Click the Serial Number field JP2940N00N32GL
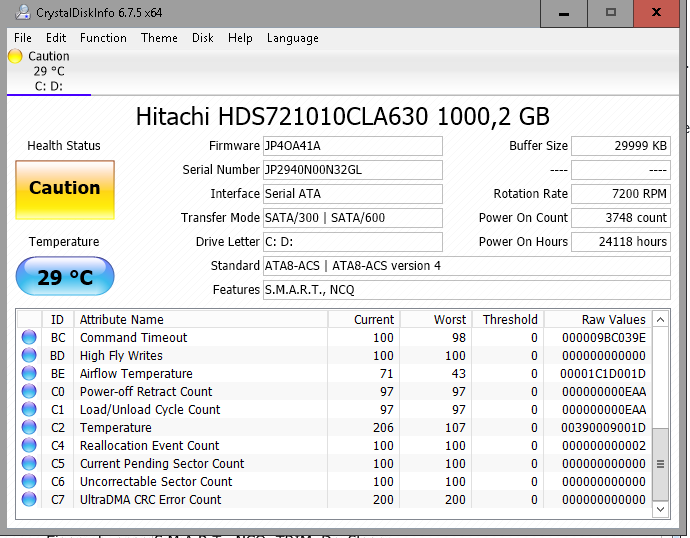 coord(353,170)
